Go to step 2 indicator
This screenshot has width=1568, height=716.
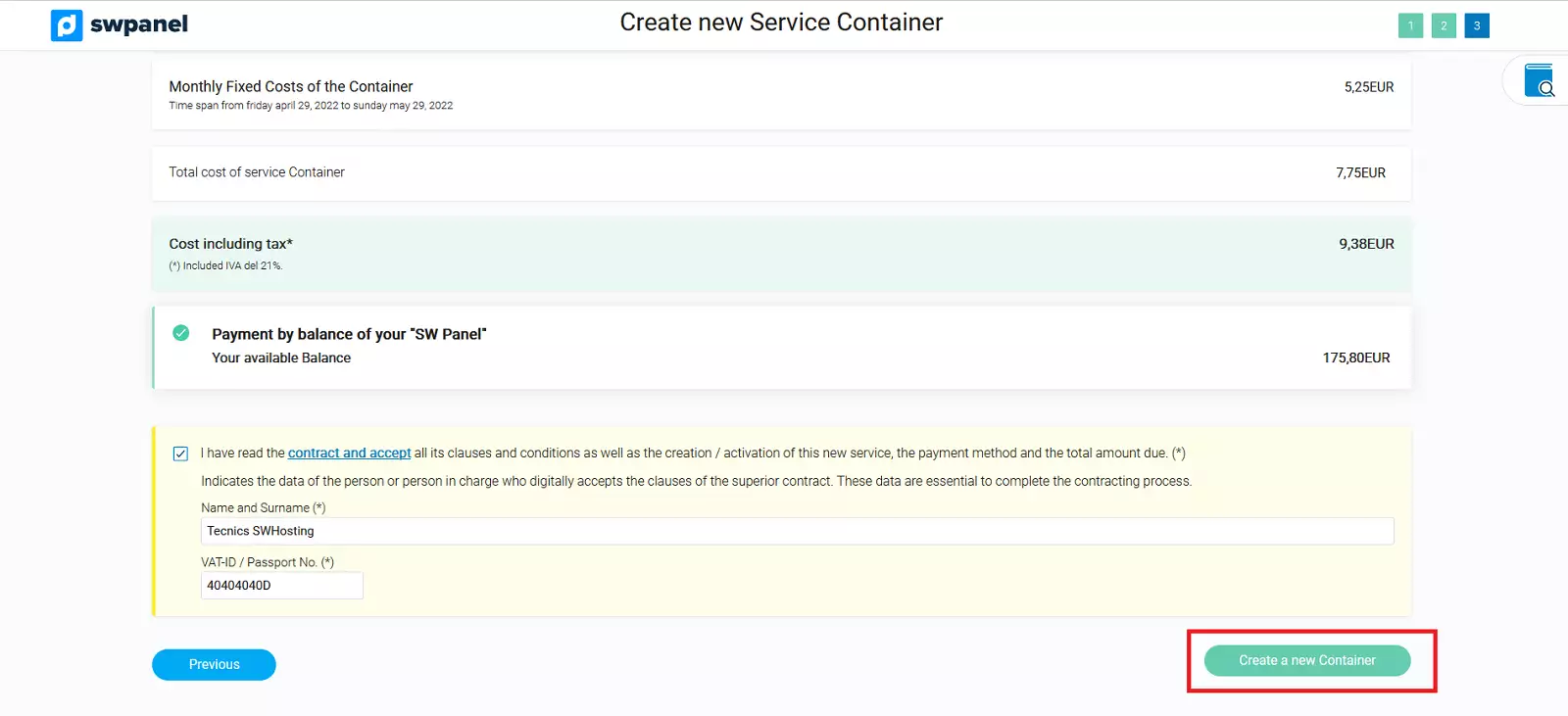coord(1444,25)
